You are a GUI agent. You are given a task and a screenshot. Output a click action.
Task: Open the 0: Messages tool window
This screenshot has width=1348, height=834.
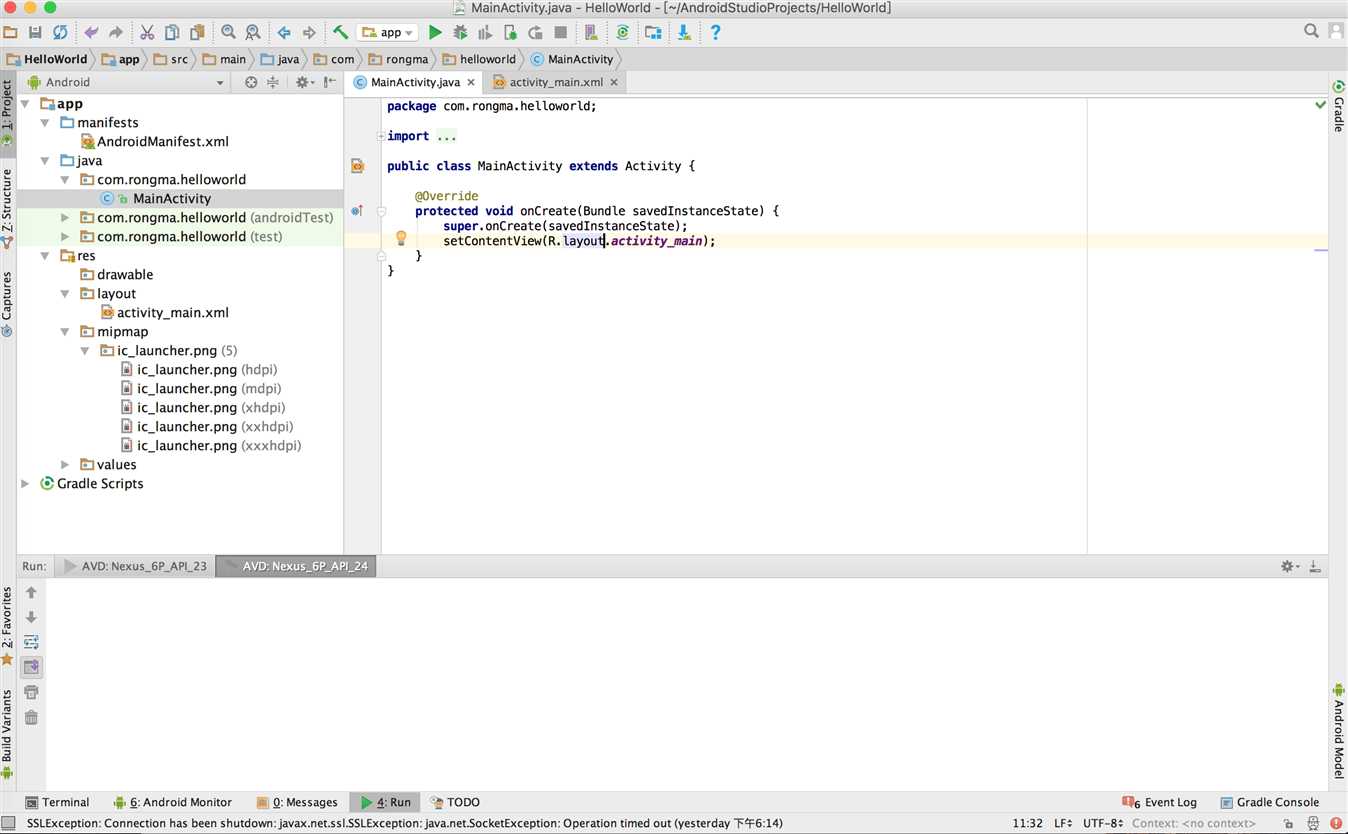[297, 802]
